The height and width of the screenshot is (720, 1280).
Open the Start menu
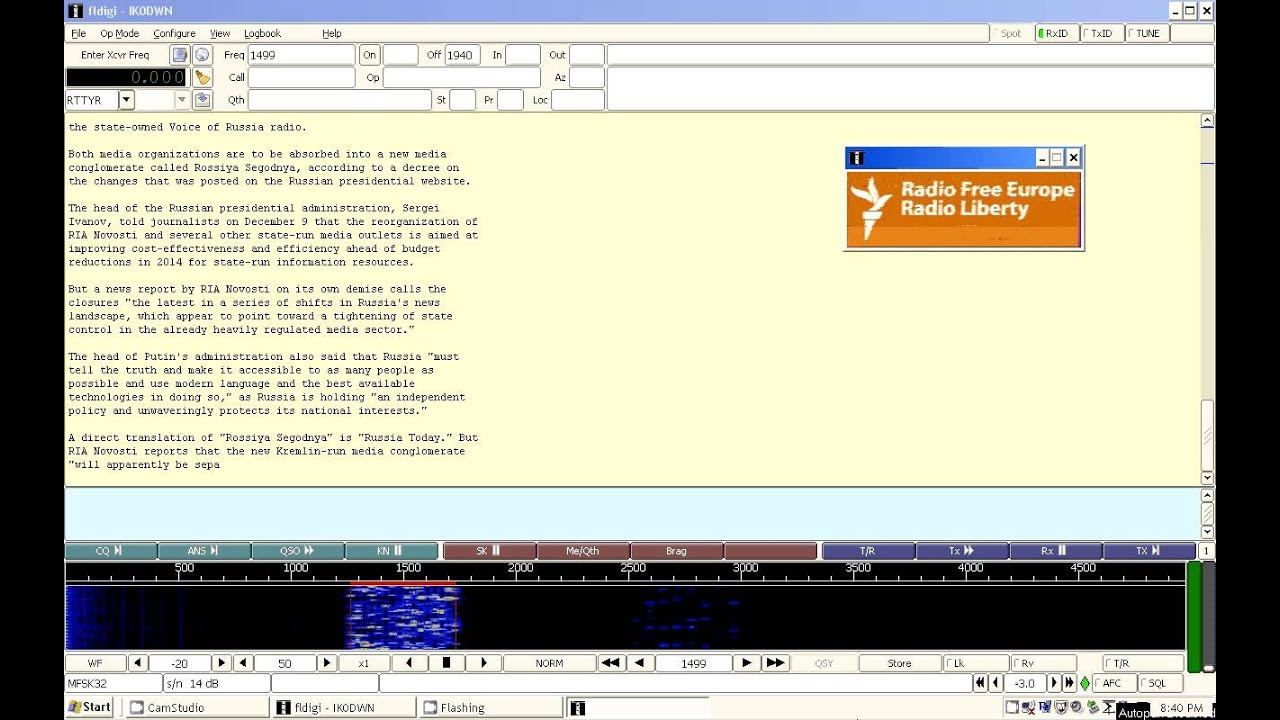tap(90, 707)
